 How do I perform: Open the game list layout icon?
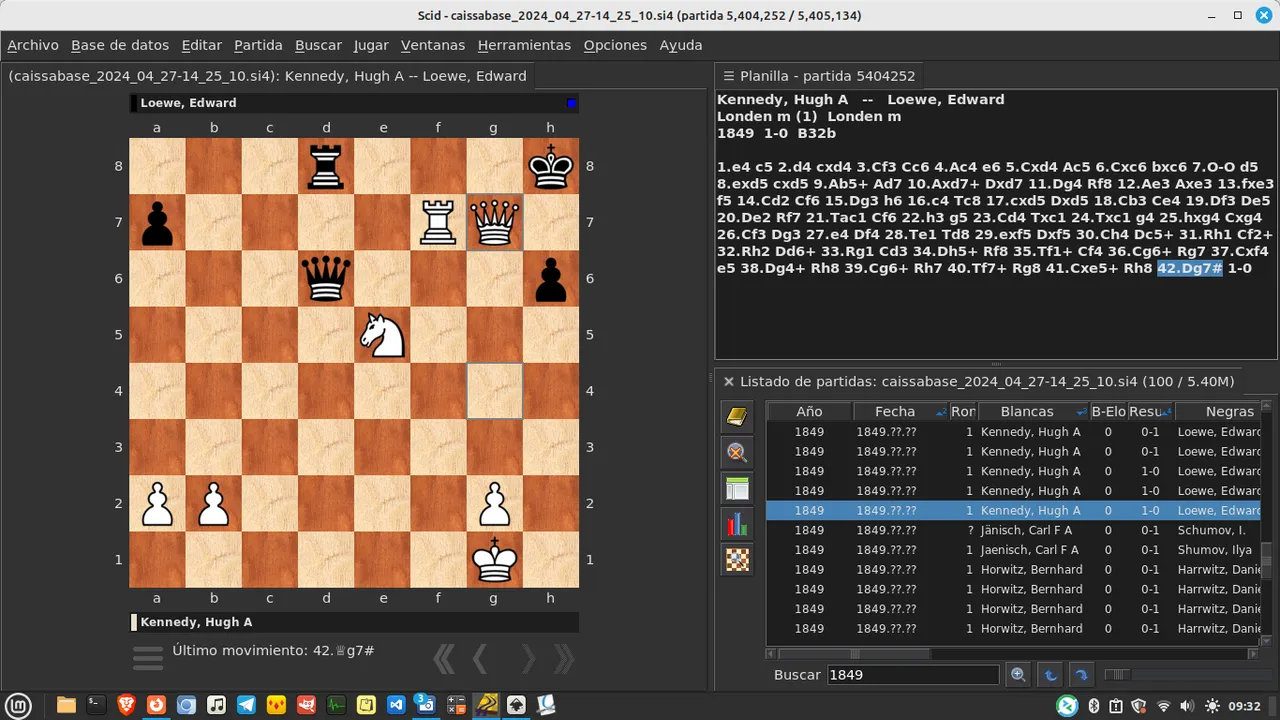[x=737, y=489]
